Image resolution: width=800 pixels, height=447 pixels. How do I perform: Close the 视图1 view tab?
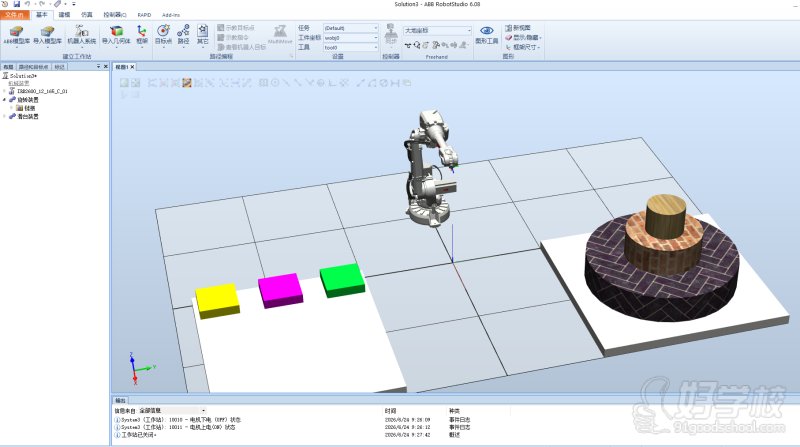[x=132, y=67]
